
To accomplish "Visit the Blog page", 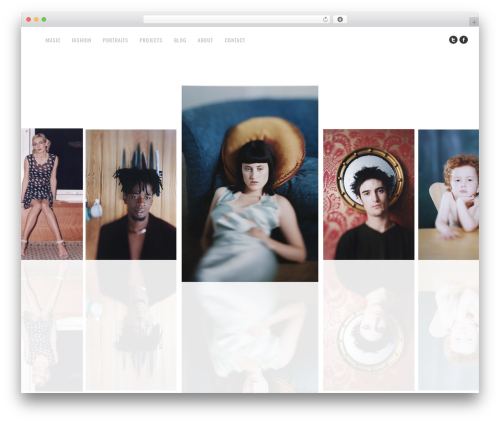I will click(x=180, y=40).
